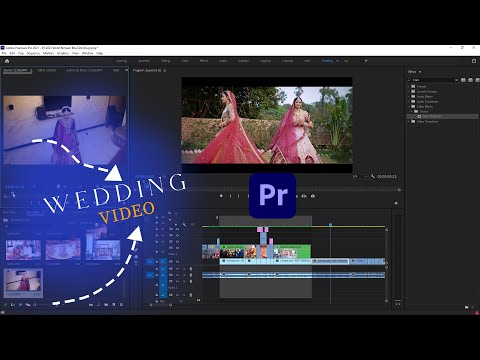Collapse the Video Effects folder

coord(409,106)
